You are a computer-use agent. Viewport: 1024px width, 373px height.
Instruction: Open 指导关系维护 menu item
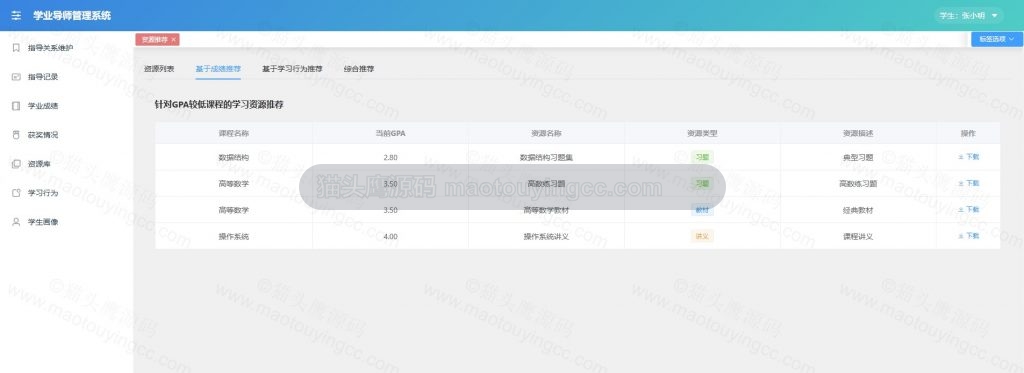point(67,48)
